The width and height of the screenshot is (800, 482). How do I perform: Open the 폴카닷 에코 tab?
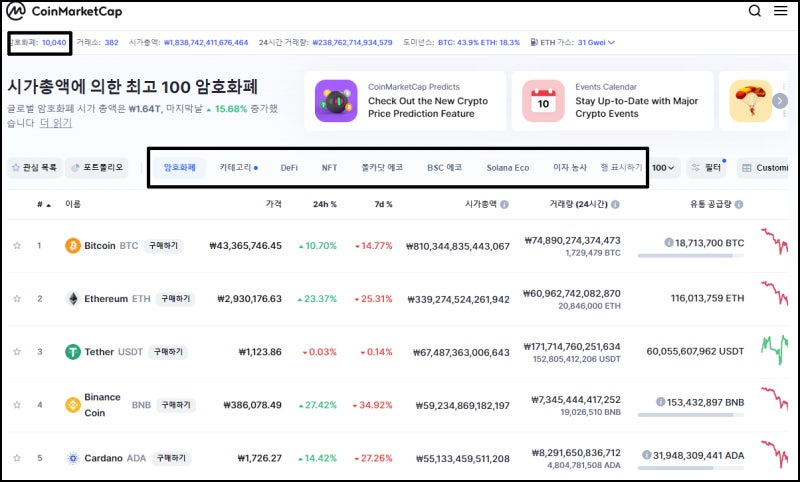pos(382,167)
